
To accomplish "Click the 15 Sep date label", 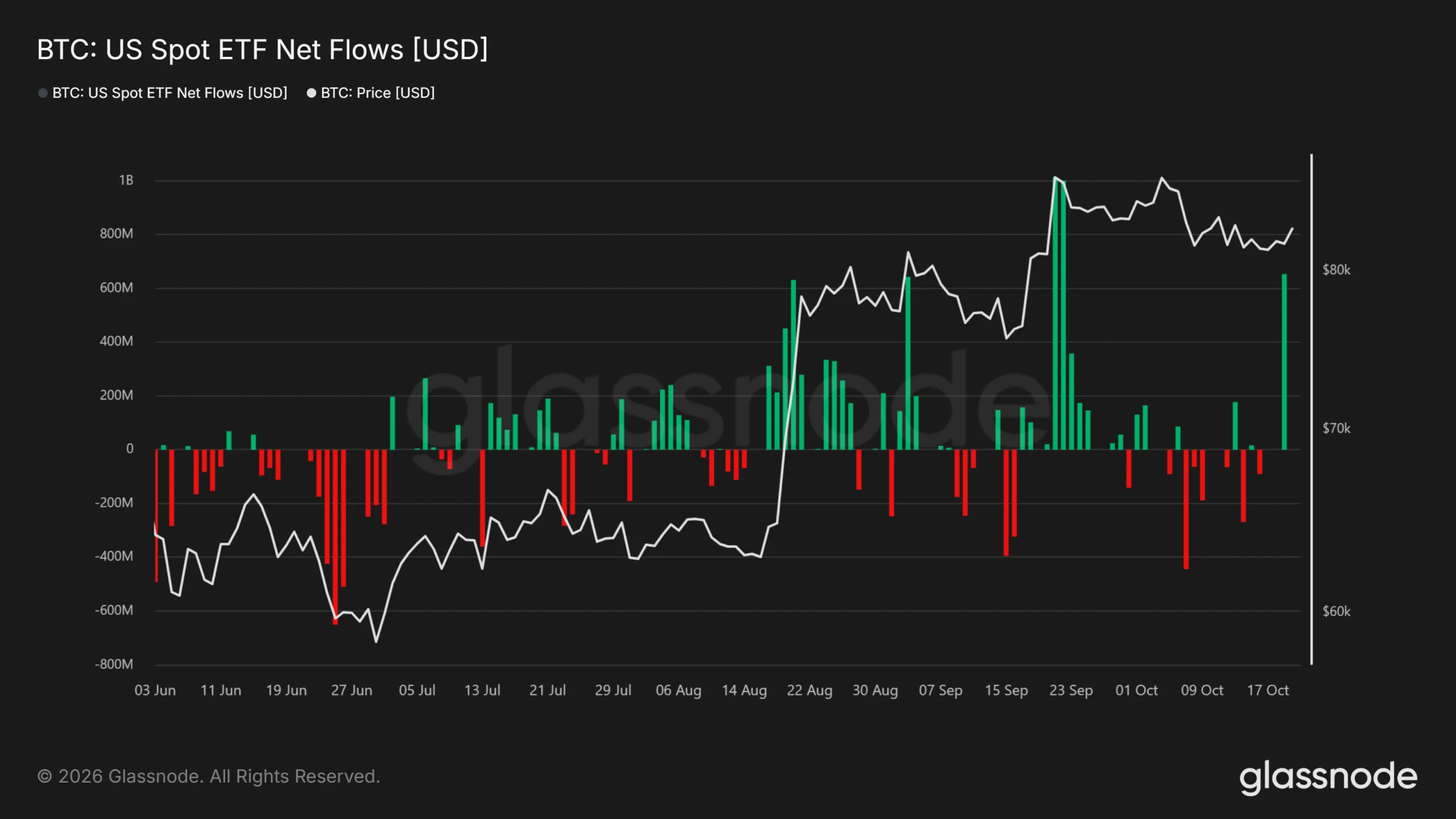I will pyautogui.click(x=1006, y=690).
